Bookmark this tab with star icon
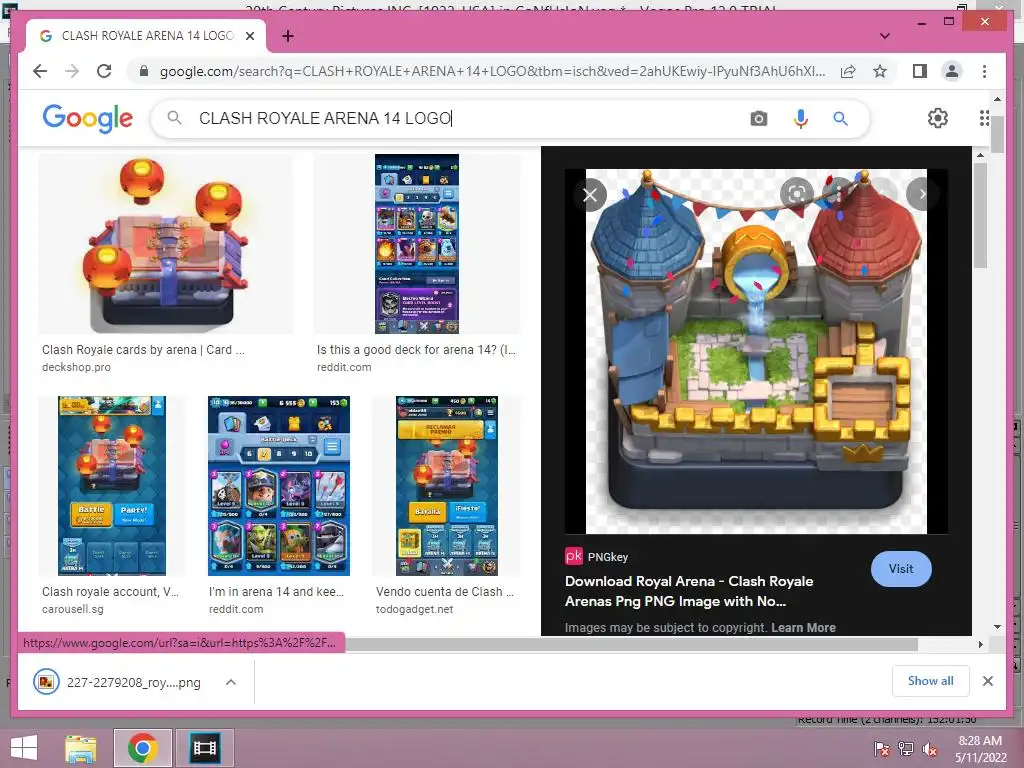The width and height of the screenshot is (1024, 768). [880, 71]
